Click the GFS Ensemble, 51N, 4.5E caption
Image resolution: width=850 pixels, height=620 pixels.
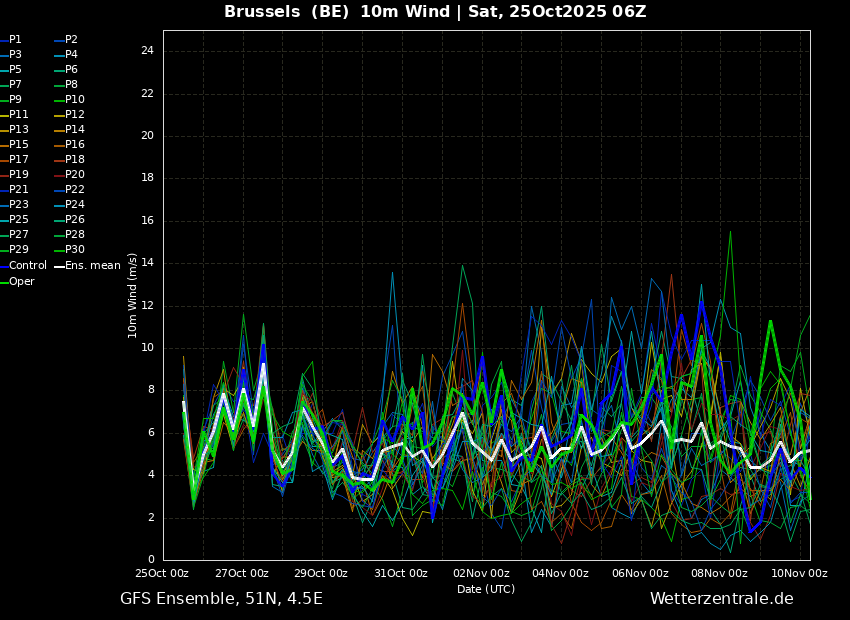coord(221,599)
